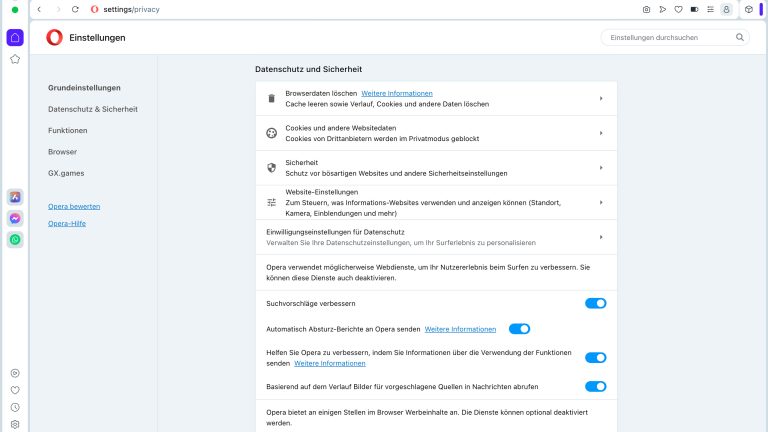This screenshot has width=768, height=432.
Task: Click the Einstellungen durchsuchen search field
Action: pyautogui.click(x=675, y=37)
